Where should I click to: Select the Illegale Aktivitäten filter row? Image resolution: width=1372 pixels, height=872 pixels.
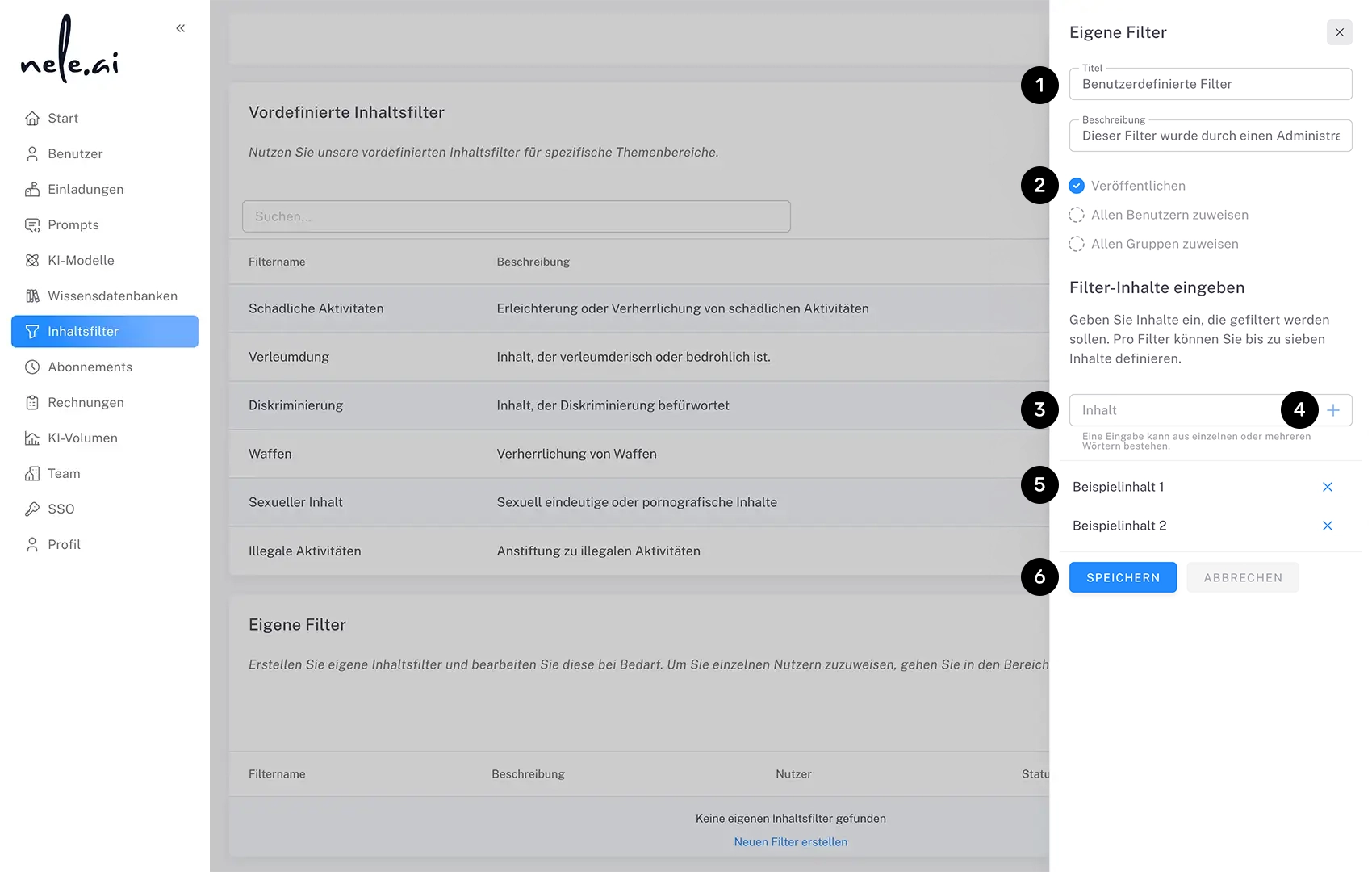[639, 551]
